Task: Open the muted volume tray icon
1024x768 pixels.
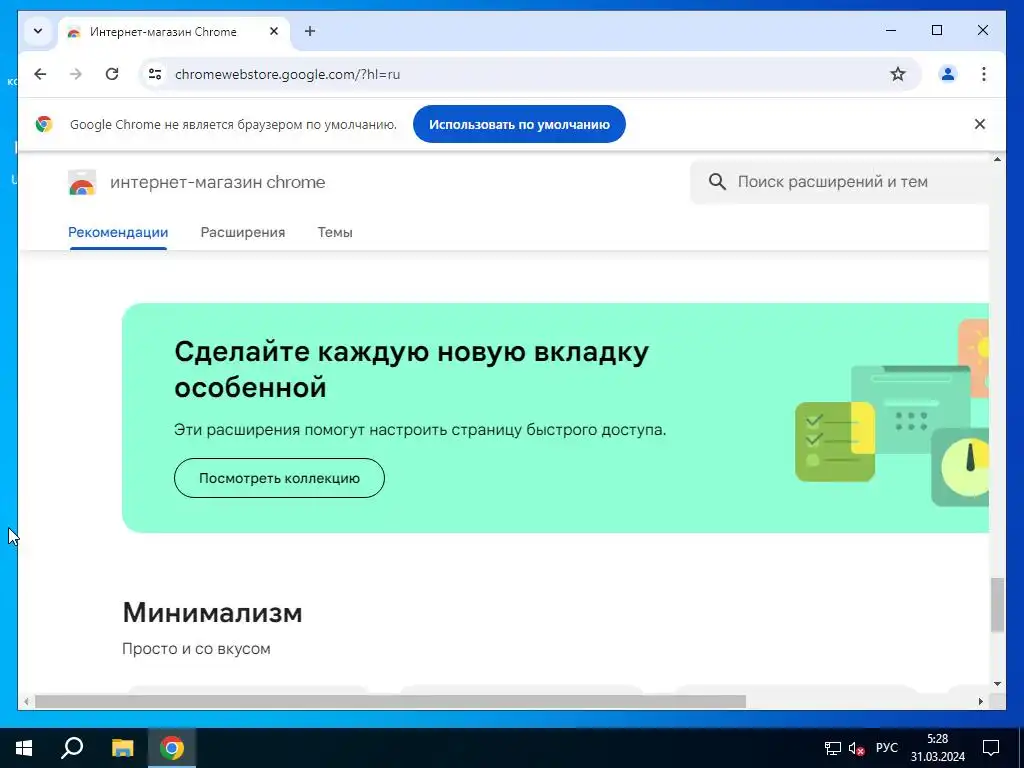Action: 857,748
